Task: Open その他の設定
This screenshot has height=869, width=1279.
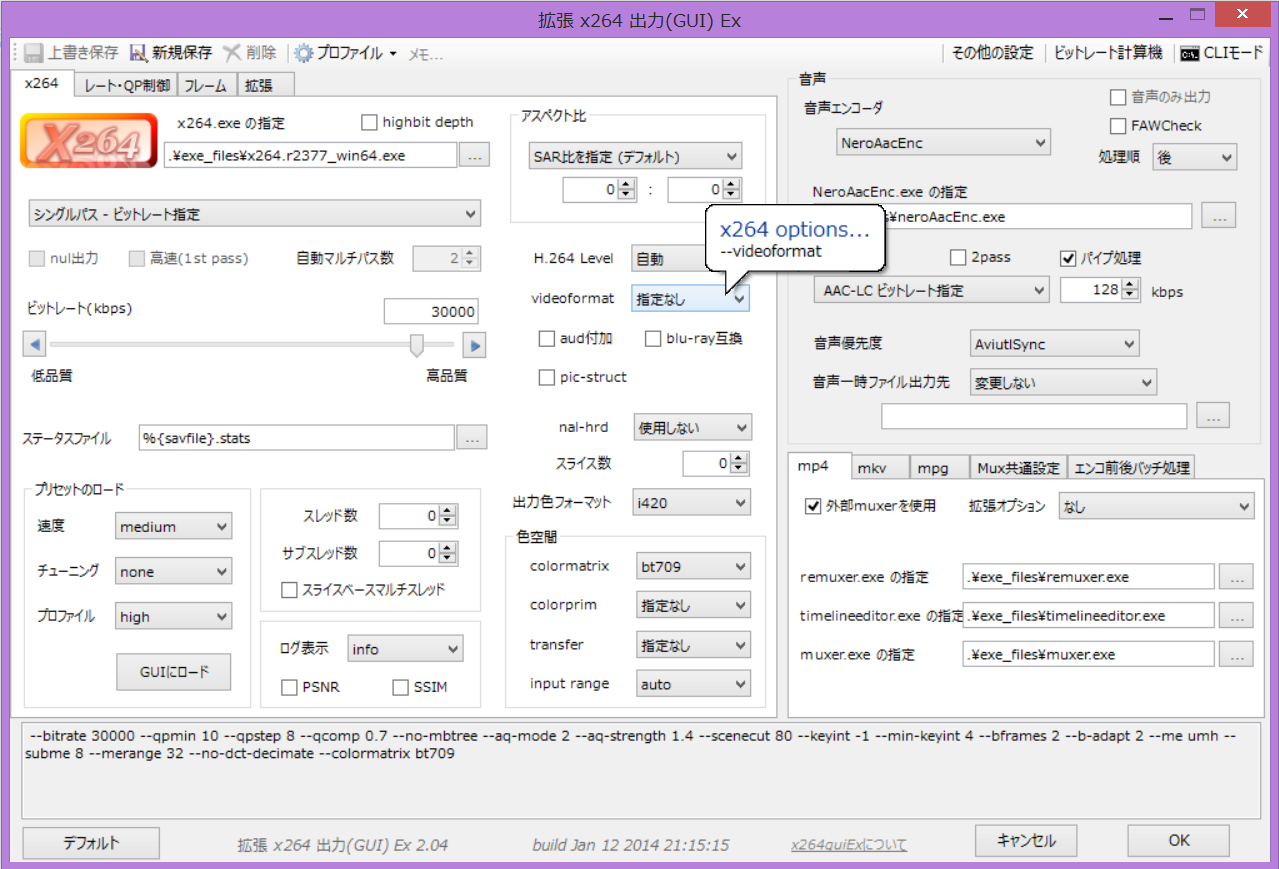Action: click(992, 53)
